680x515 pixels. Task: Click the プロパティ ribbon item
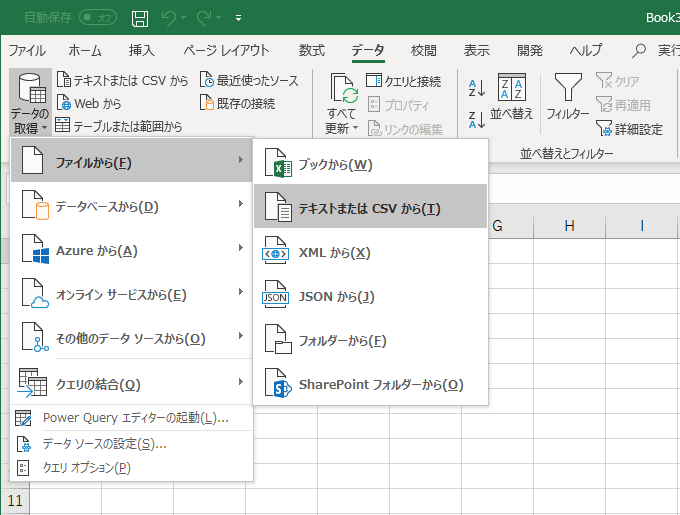(399, 105)
